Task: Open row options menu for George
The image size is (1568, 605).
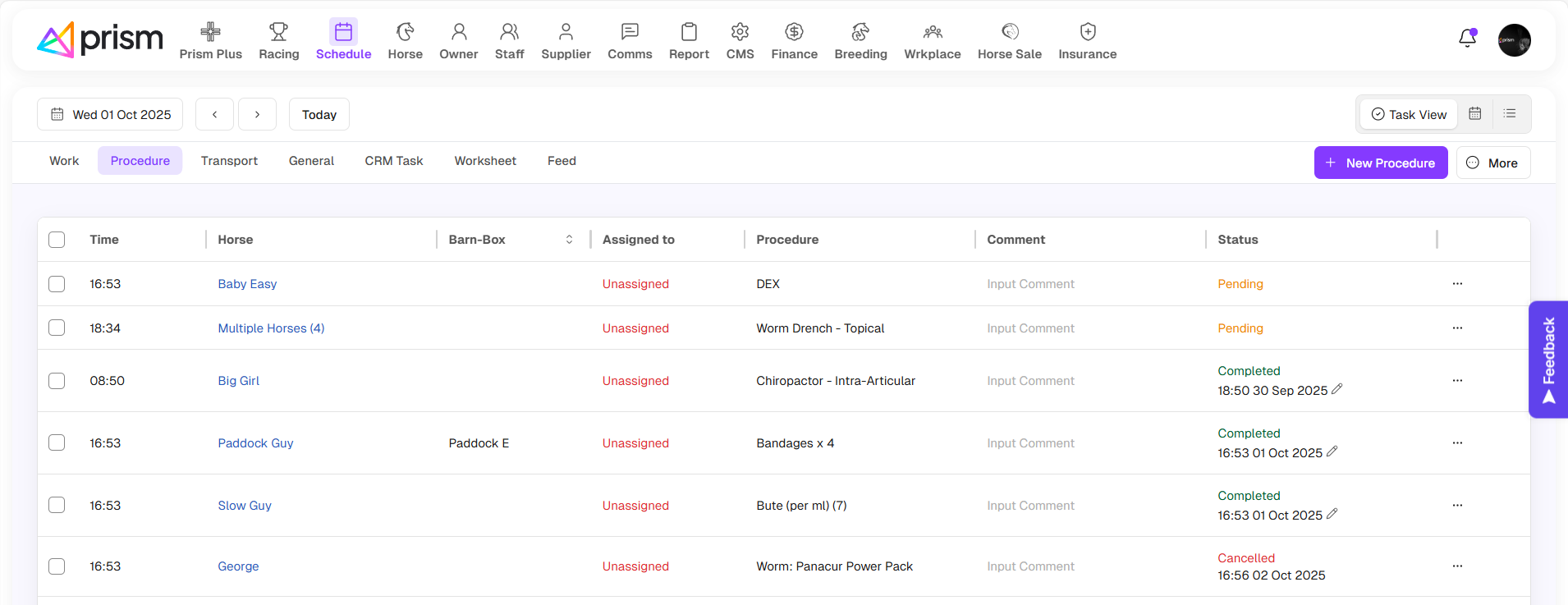Action: 1457,566
